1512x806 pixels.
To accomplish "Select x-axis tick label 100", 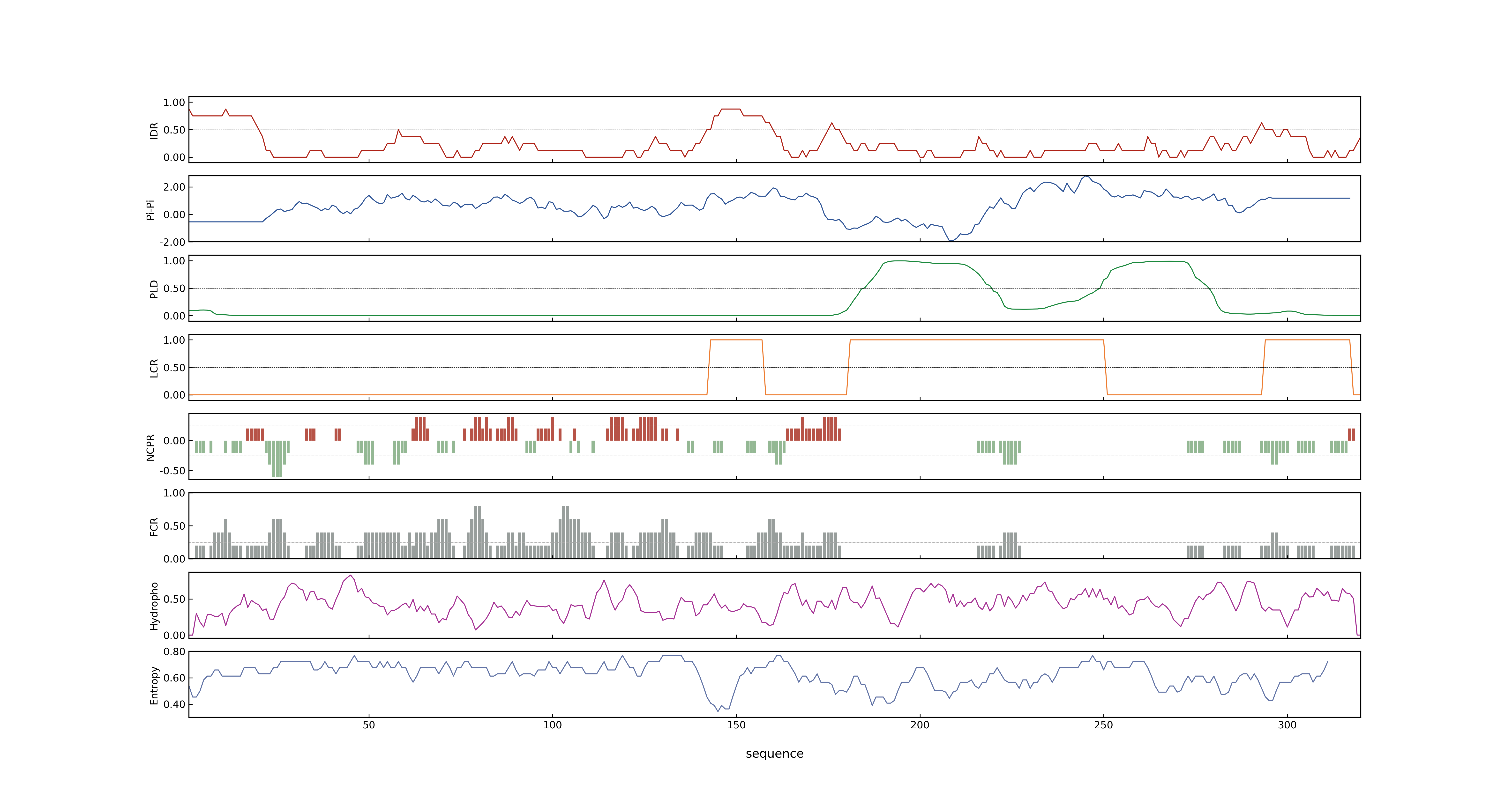I will (x=552, y=725).
